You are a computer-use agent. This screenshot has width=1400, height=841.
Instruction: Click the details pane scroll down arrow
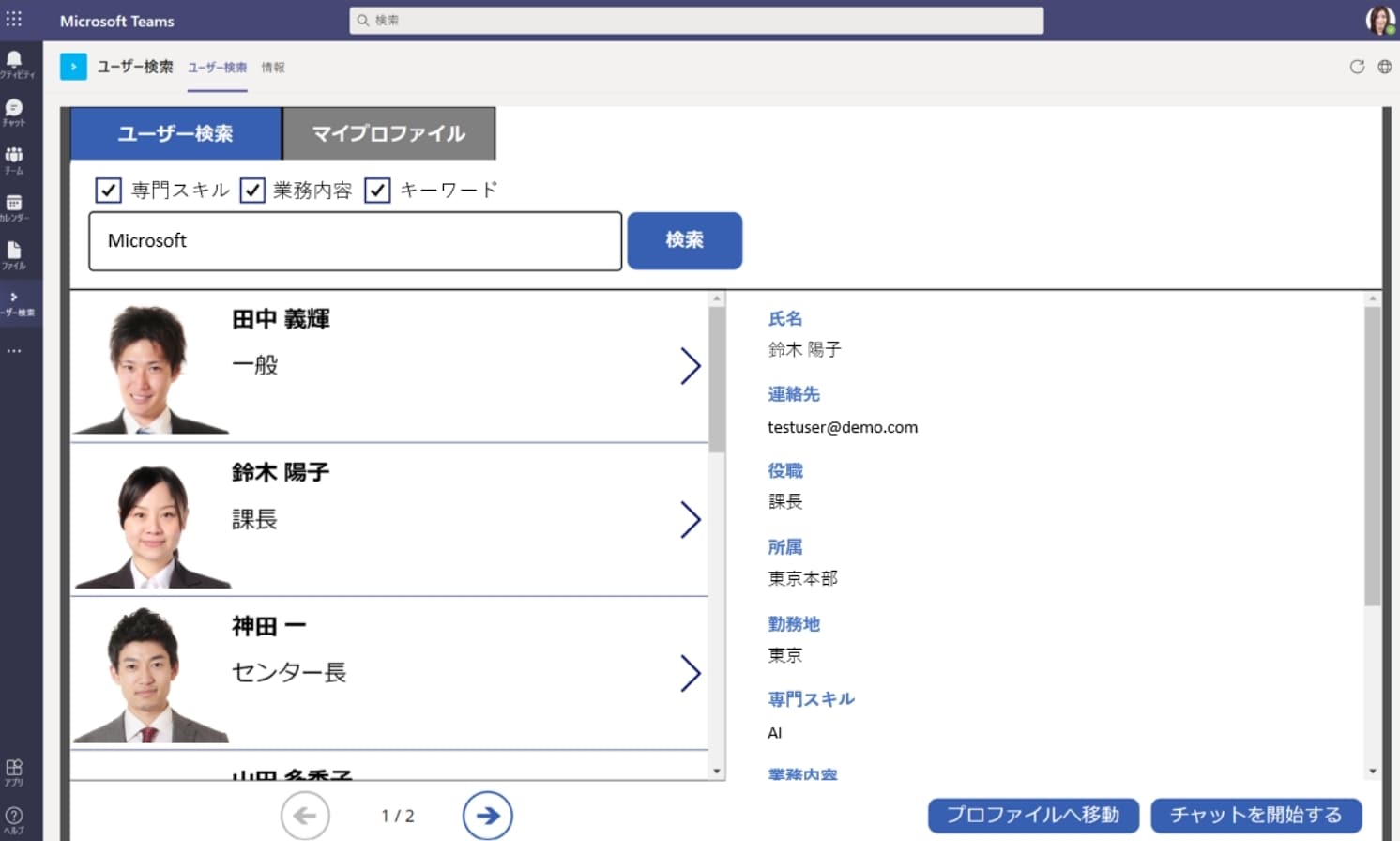[1373, 772]
